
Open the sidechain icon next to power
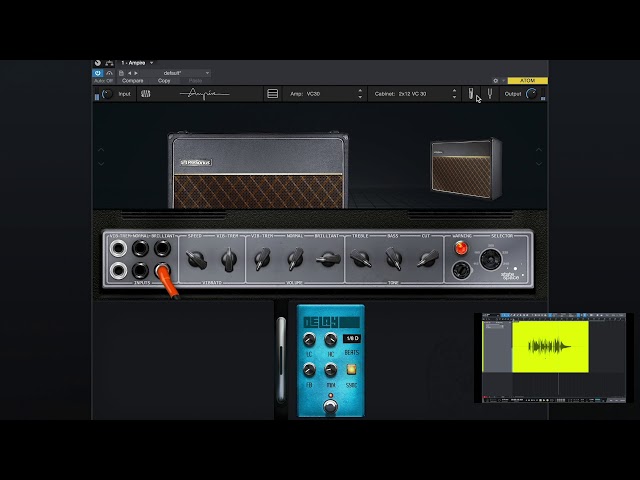click(109, 73)
